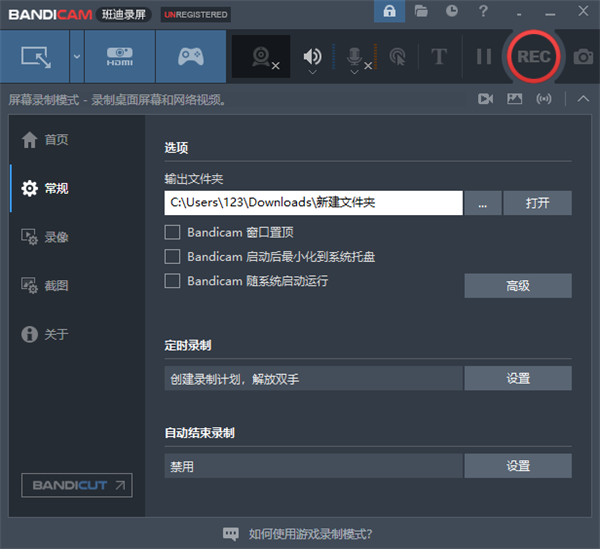The width and height of the screenshot is (600, 549).
Task: Open screen mode dropdown arrow
Action: 77,57
